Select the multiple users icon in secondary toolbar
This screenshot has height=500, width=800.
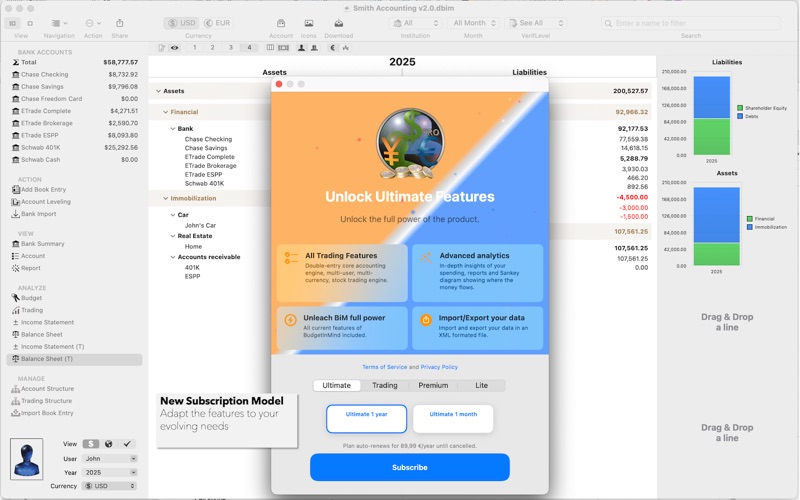coord(314,47)
